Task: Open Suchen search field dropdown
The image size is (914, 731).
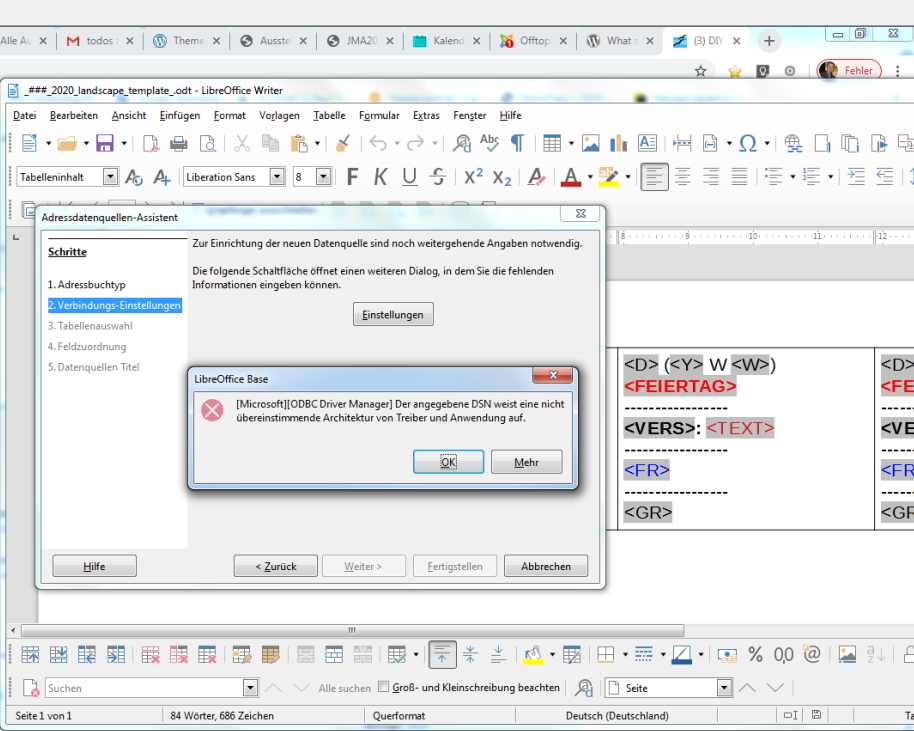Action: (250, 688)
